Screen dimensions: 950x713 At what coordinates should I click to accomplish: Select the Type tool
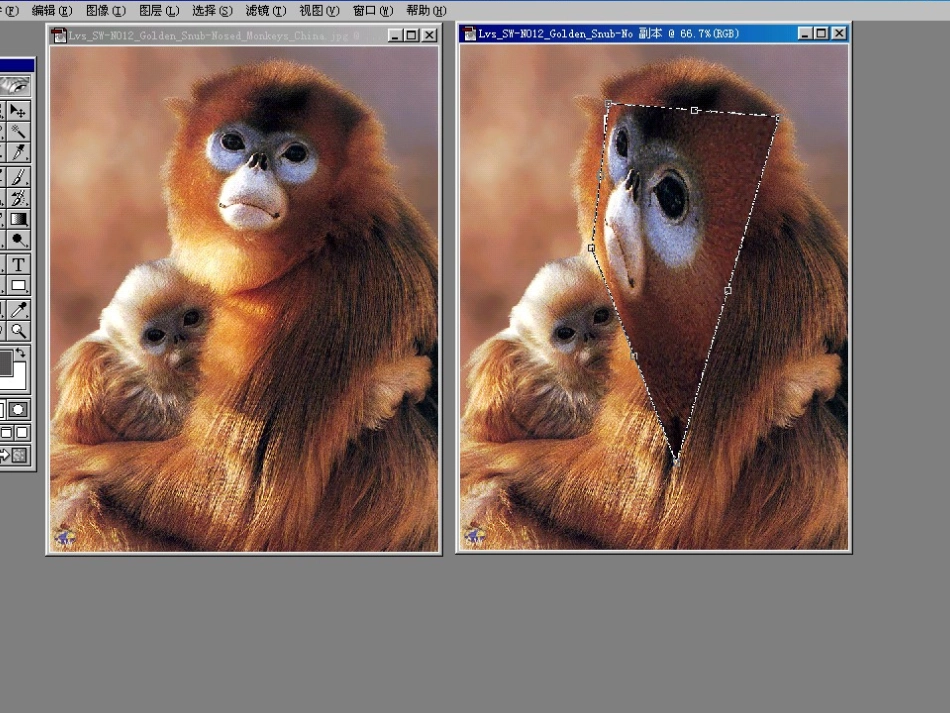click(x=18, y=264)
